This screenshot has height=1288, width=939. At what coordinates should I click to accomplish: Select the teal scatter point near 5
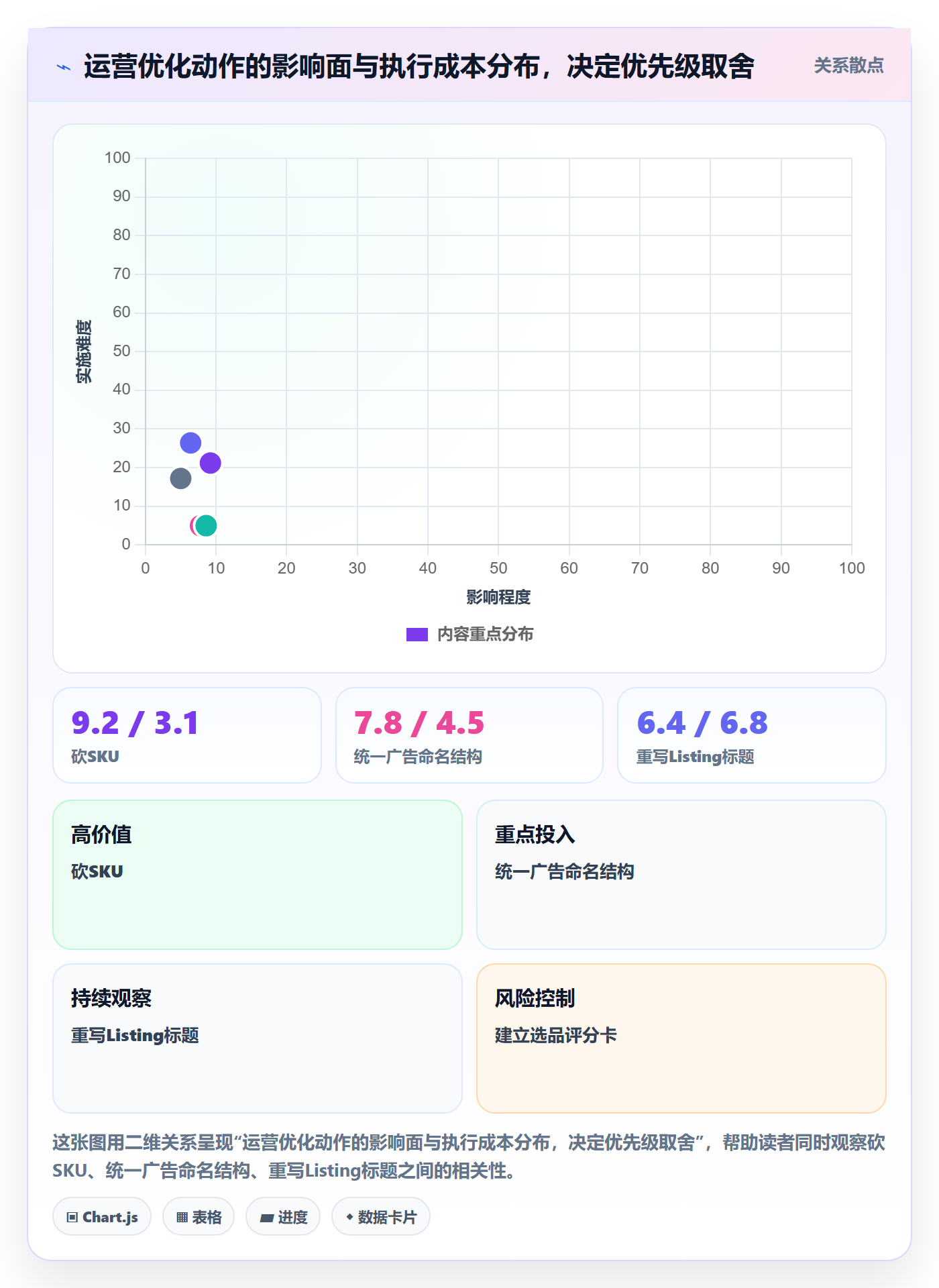click(x=206, y=526)
